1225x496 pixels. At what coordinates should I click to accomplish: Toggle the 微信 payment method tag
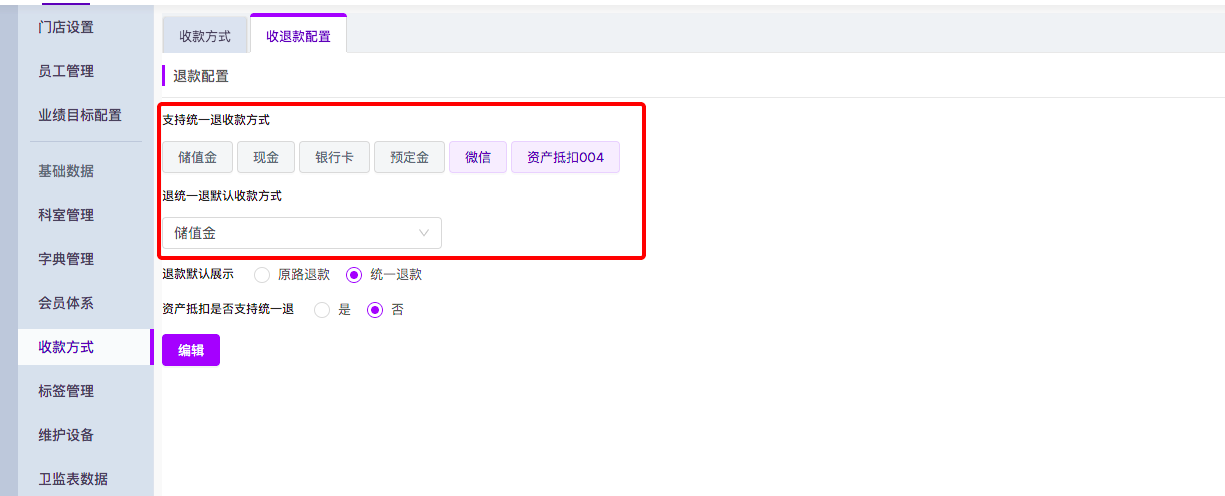[x=478, y=157]
